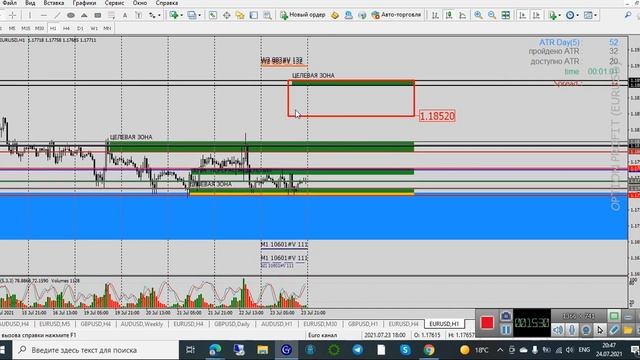Open Skype from the taskbar

click(405, 350)
